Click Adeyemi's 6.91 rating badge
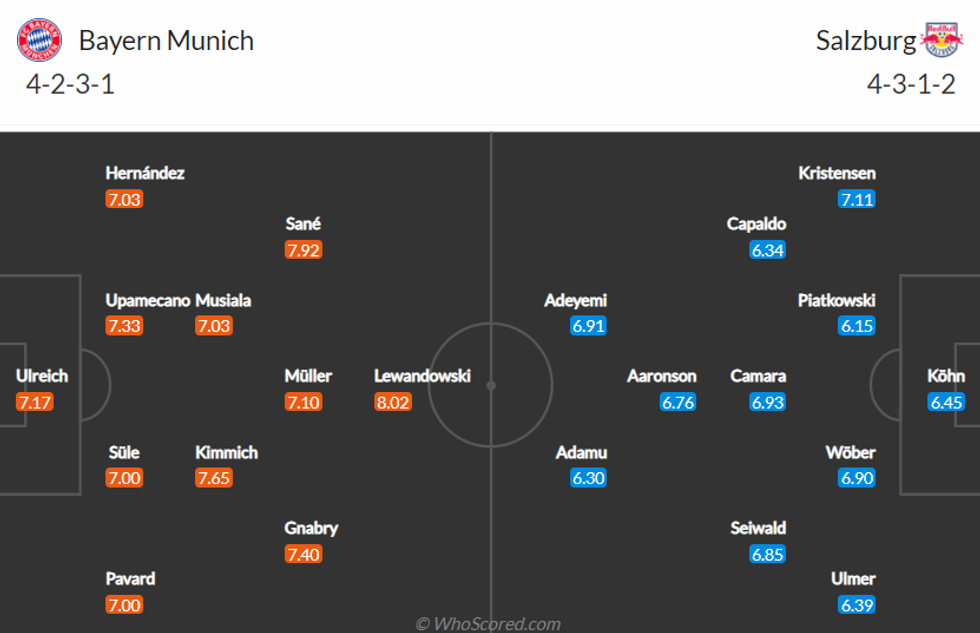This screenshot has height=633, width=980. coord(589,326)
